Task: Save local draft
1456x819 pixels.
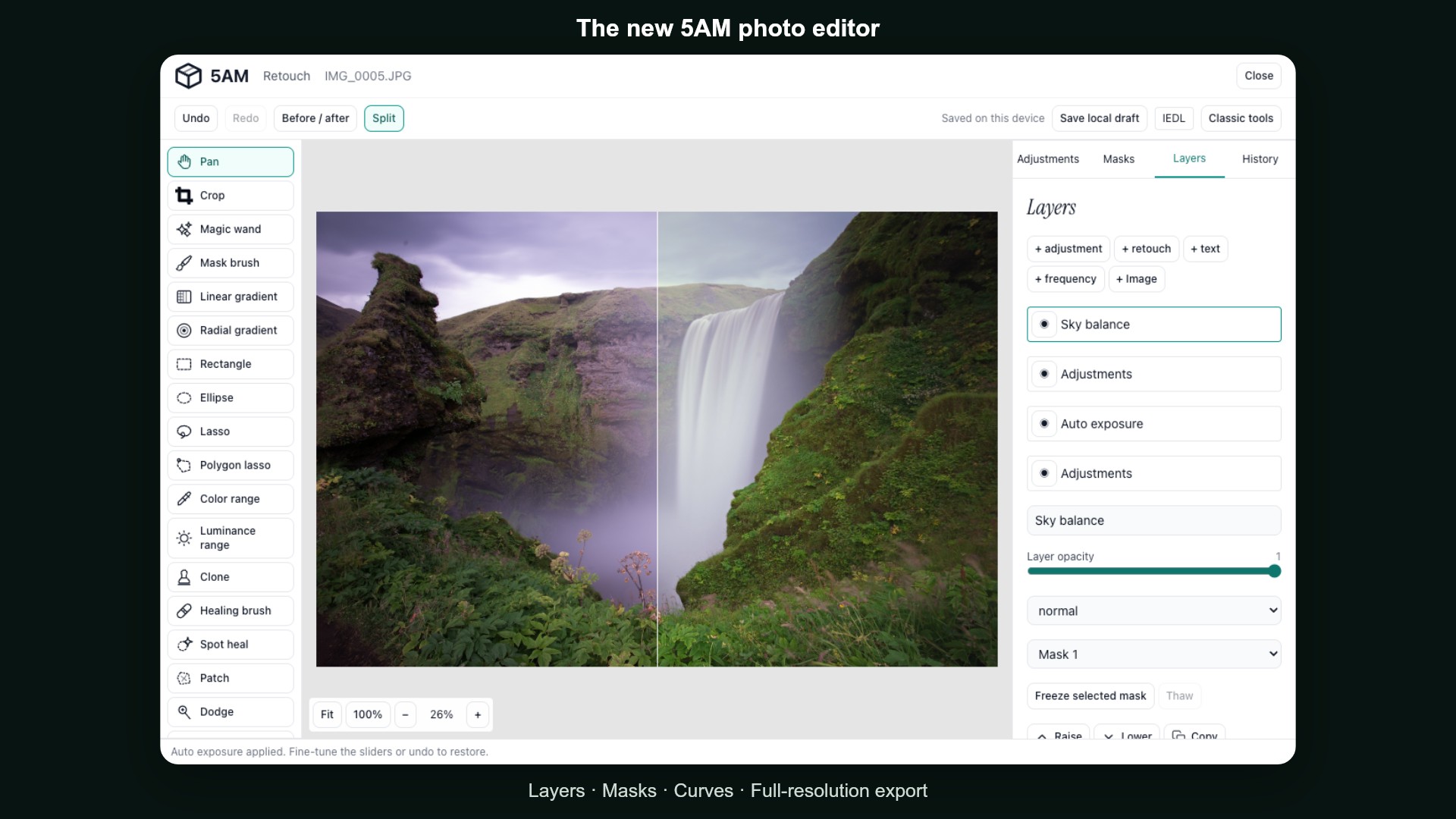Action: click(x=1100, y=118)
